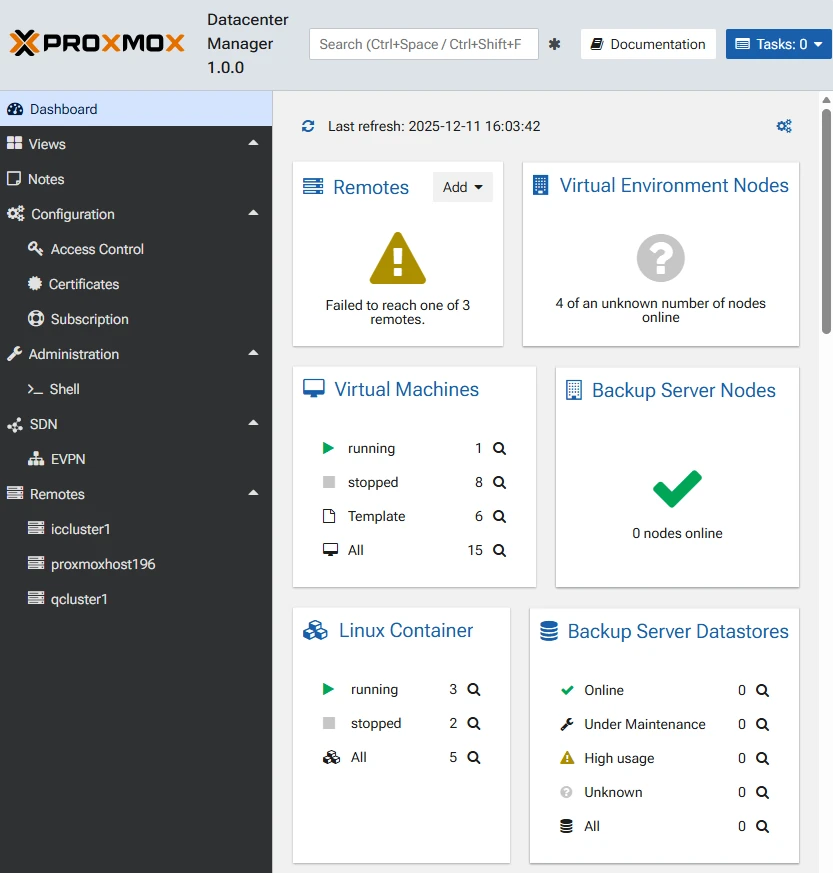Open the Tasks: 0 dropdown

tap(778, 44)
